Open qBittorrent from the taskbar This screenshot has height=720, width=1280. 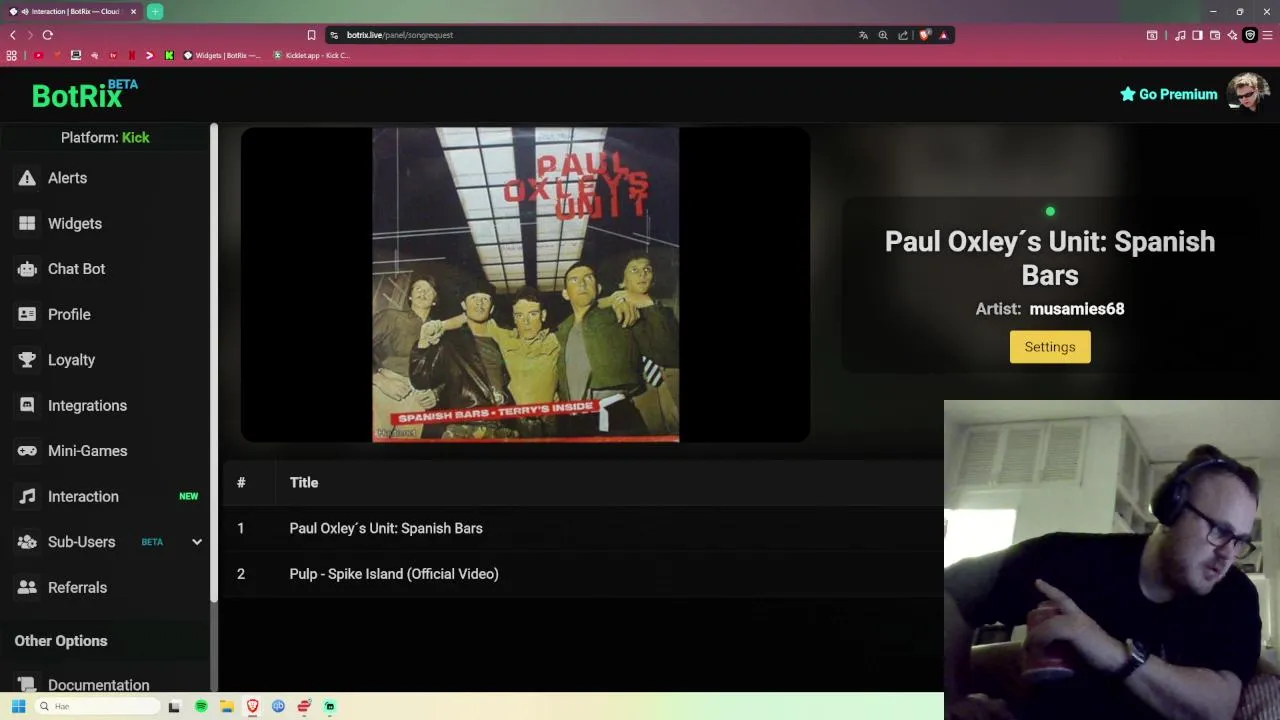coord(278,706)
